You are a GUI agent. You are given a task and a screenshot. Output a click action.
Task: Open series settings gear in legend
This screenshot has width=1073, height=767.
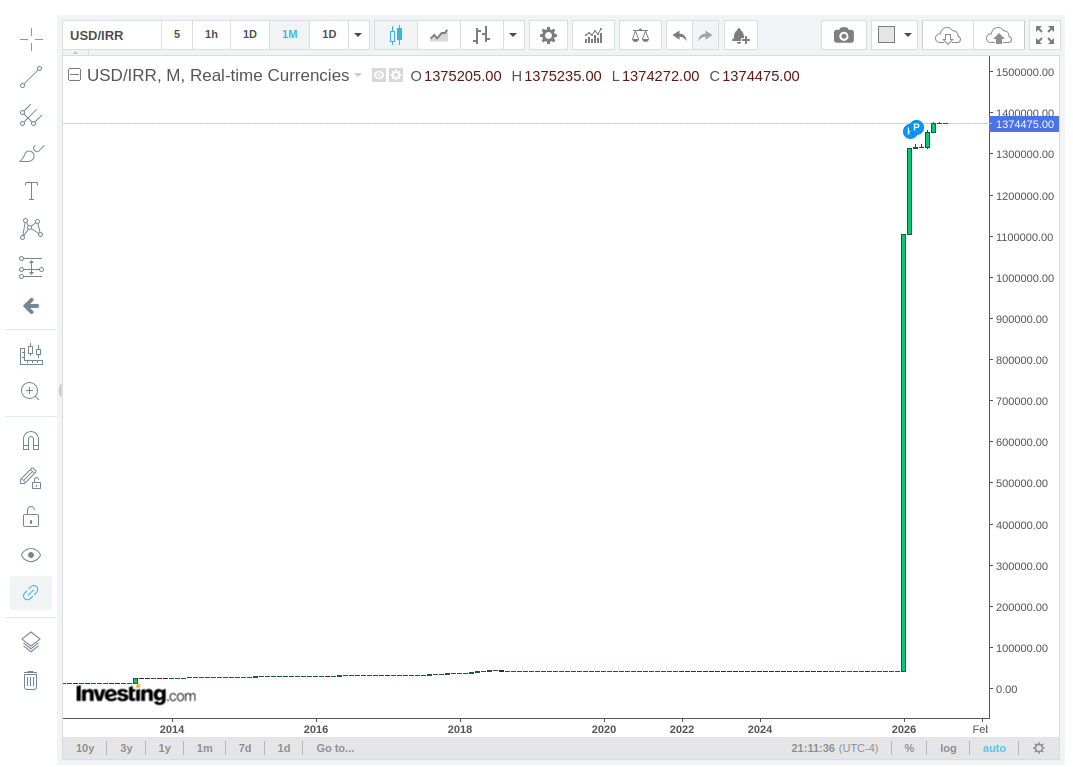[396, 75]
